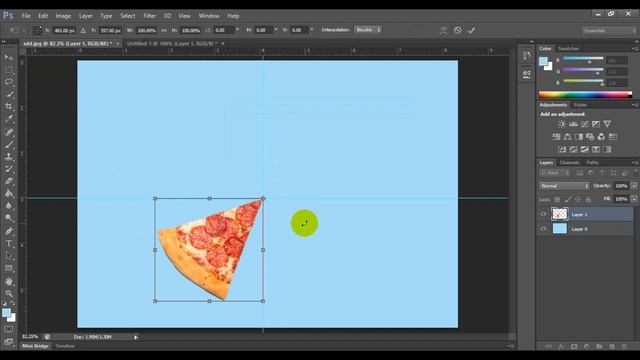Add a layer mask from Layers footer

pos(574,347)
